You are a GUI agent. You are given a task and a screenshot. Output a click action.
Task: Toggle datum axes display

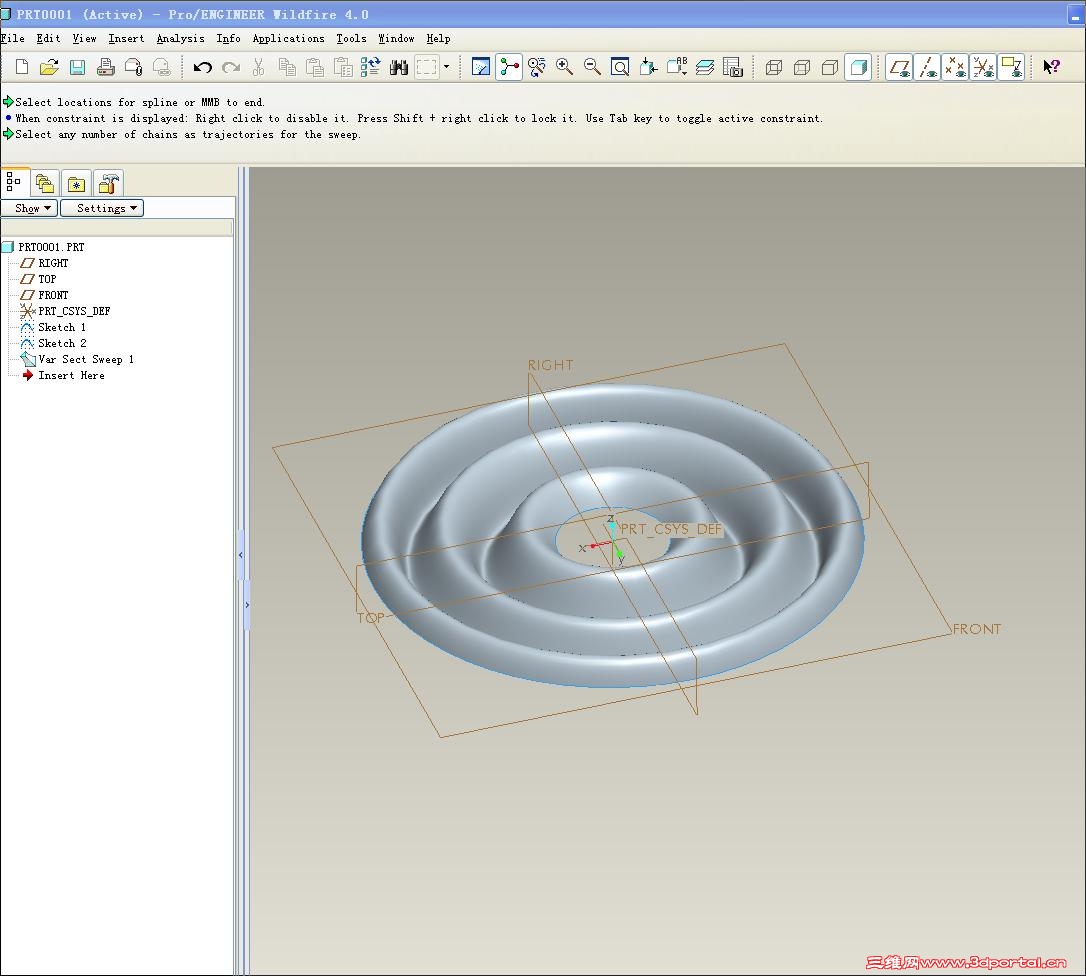[x=927, y=67]
